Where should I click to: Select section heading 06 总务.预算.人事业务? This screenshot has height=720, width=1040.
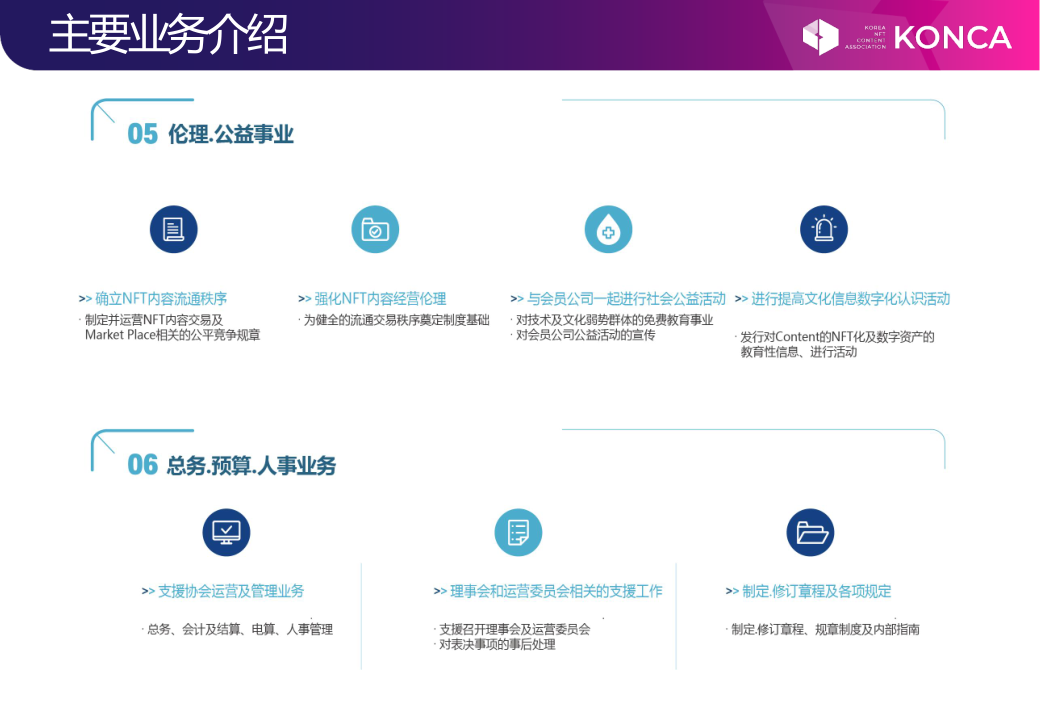(231, 465)
